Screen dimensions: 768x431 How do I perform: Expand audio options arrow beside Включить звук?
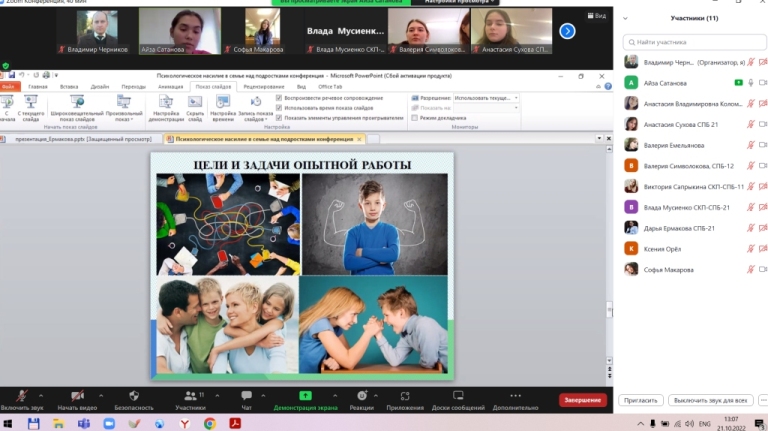[41, 395]
